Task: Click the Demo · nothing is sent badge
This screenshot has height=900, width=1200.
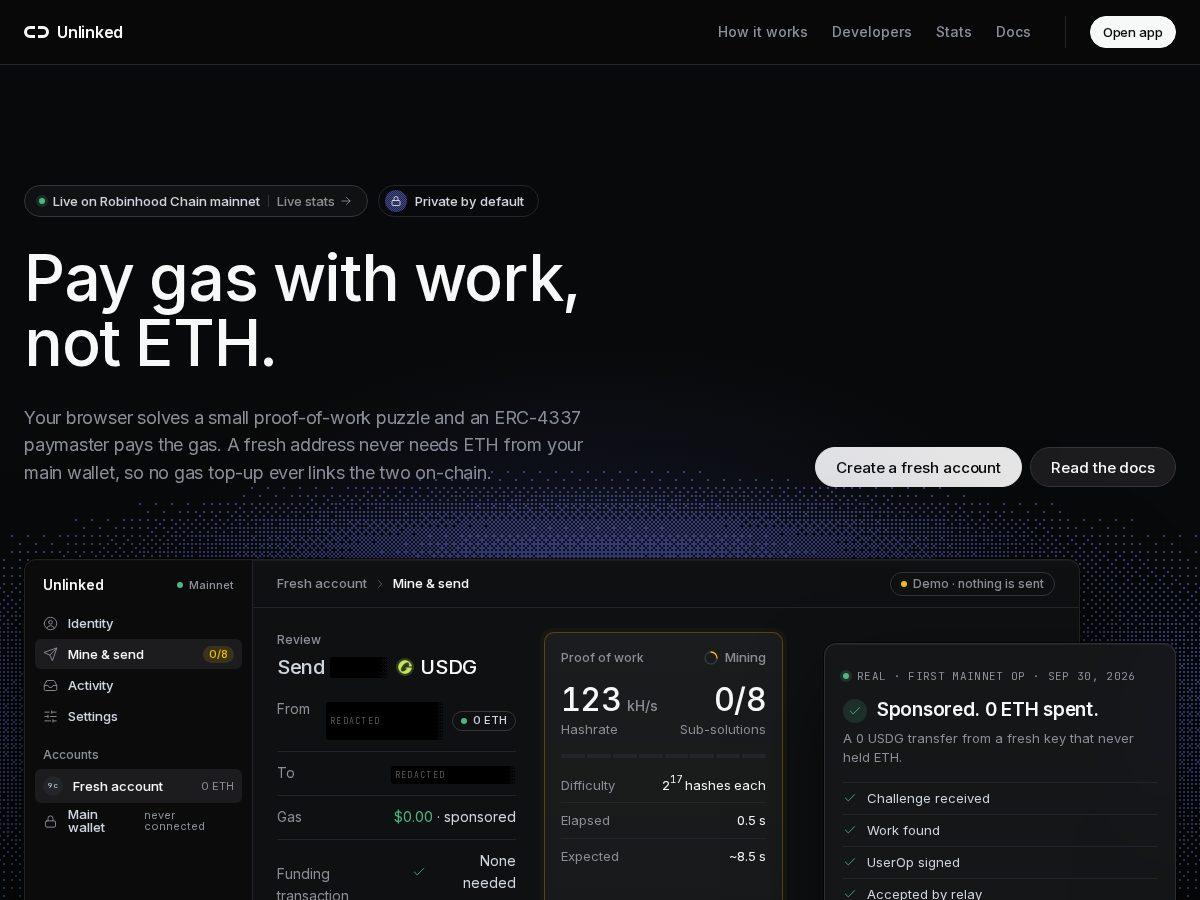Action: (x=972, y=584)
